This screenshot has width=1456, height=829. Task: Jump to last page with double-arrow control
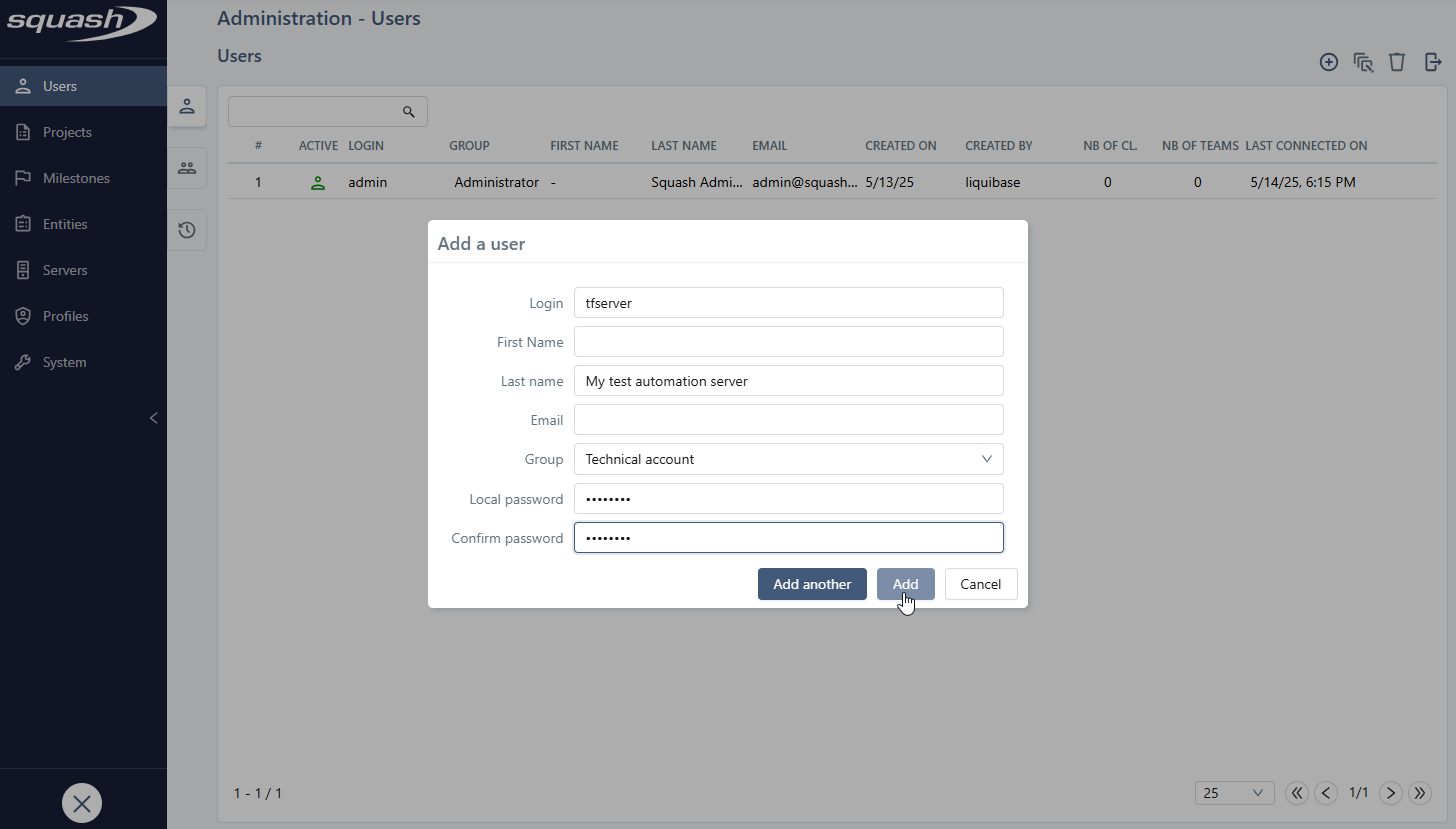coord(1420,792)
